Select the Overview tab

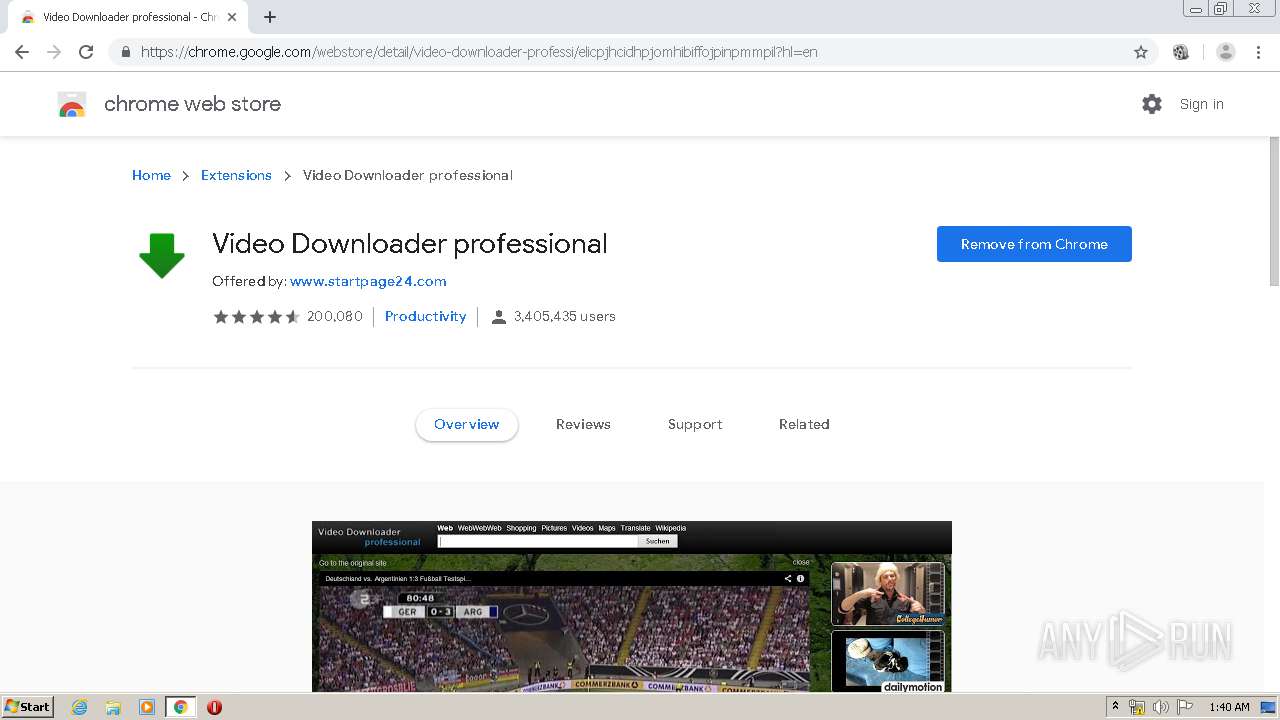coord(466,424)
